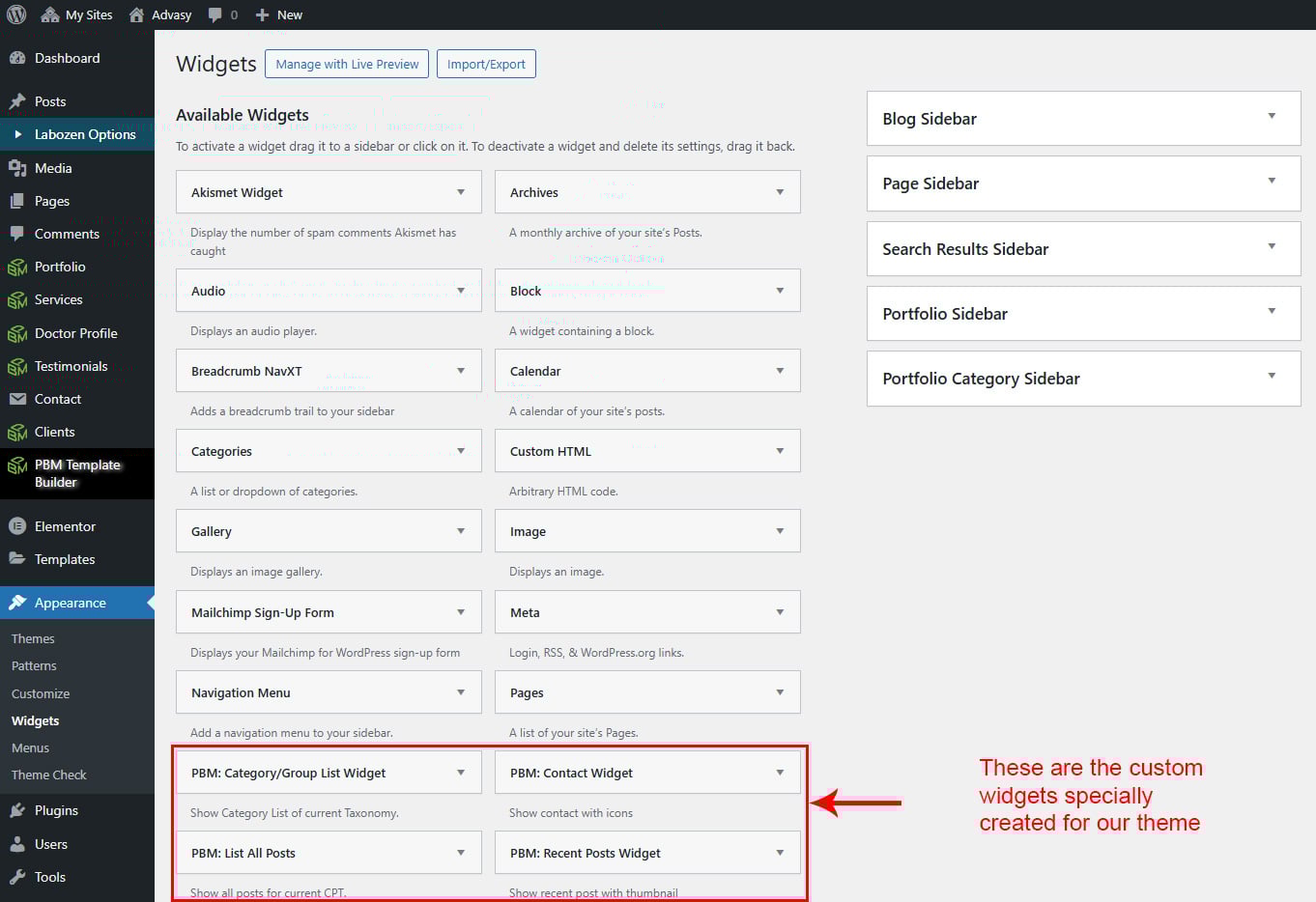This screenshot has height=902, width=1316.
Task: Click the Import/Export button
Action: [486, 64]
